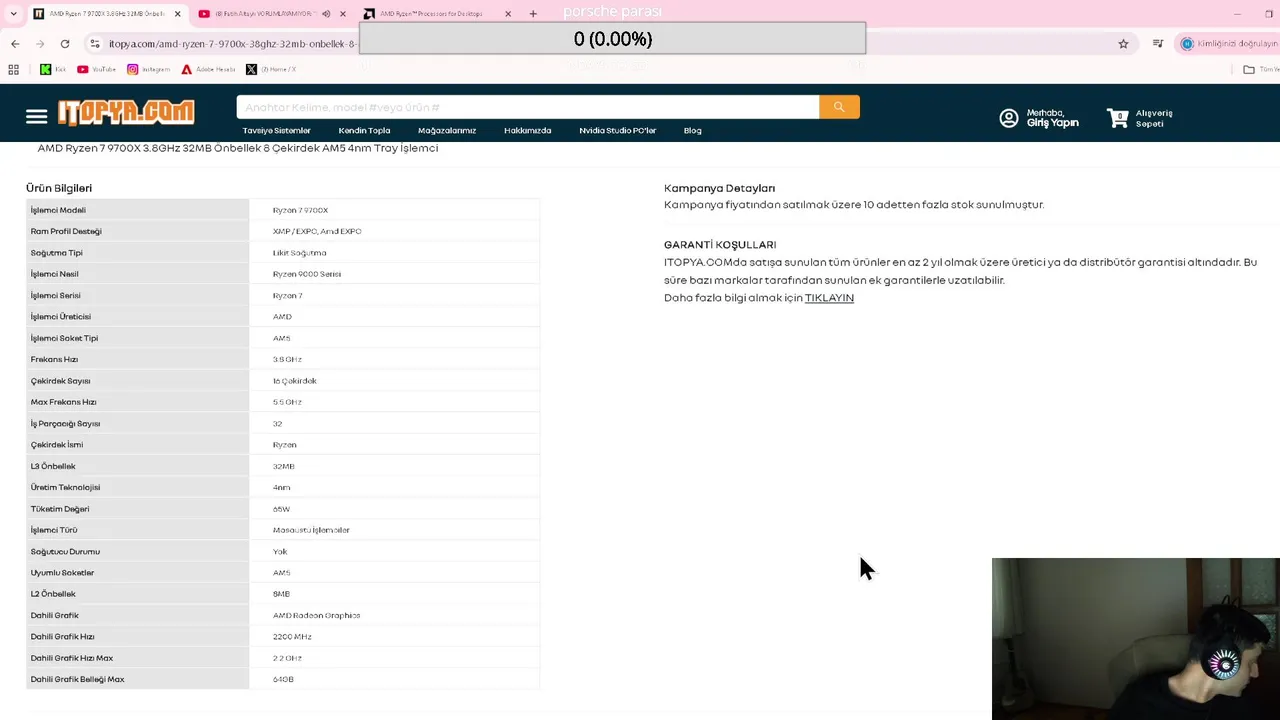Click the Ram Profil Desteği row label
1280x720 pixels.
[x=66, y=231]
